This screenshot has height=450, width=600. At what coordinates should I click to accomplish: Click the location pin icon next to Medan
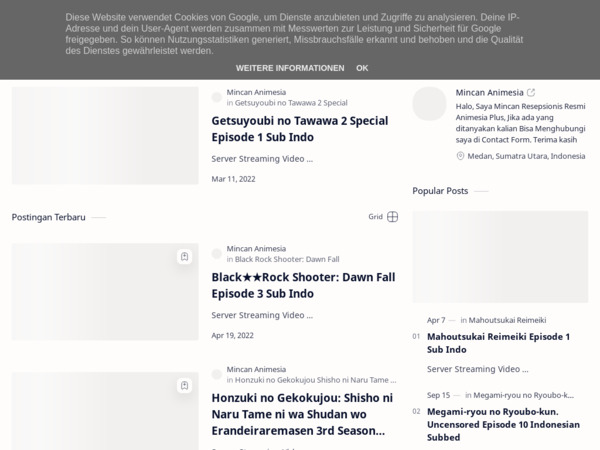(x=460, y=156)
